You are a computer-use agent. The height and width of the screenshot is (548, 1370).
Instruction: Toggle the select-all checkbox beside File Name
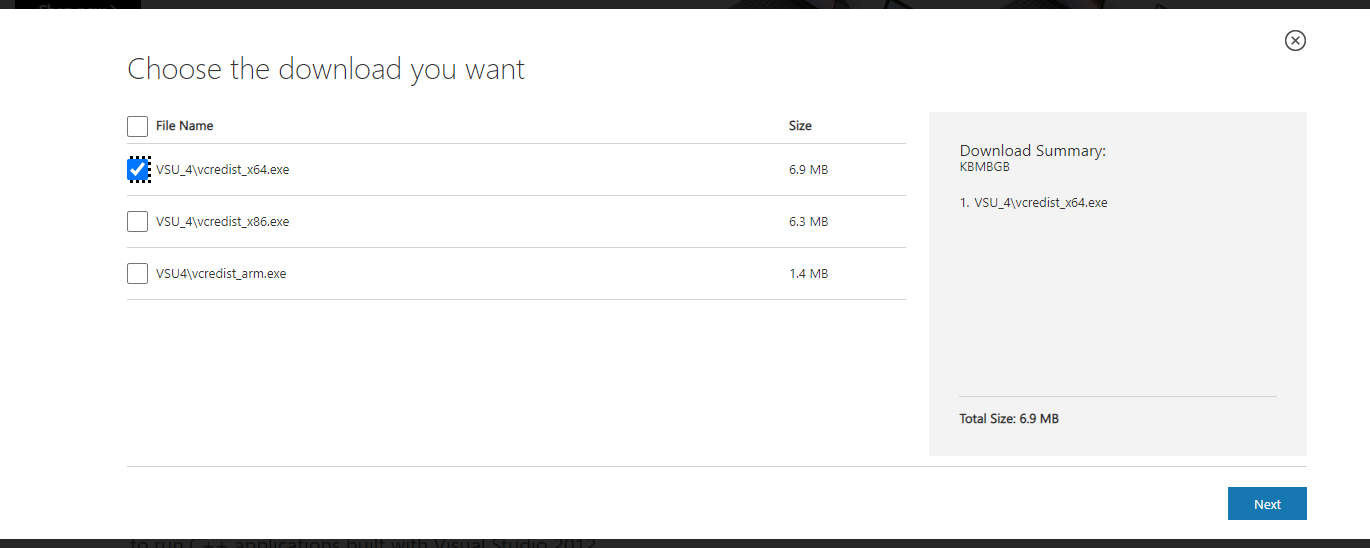pyautogui.click(x=138, y=126)
